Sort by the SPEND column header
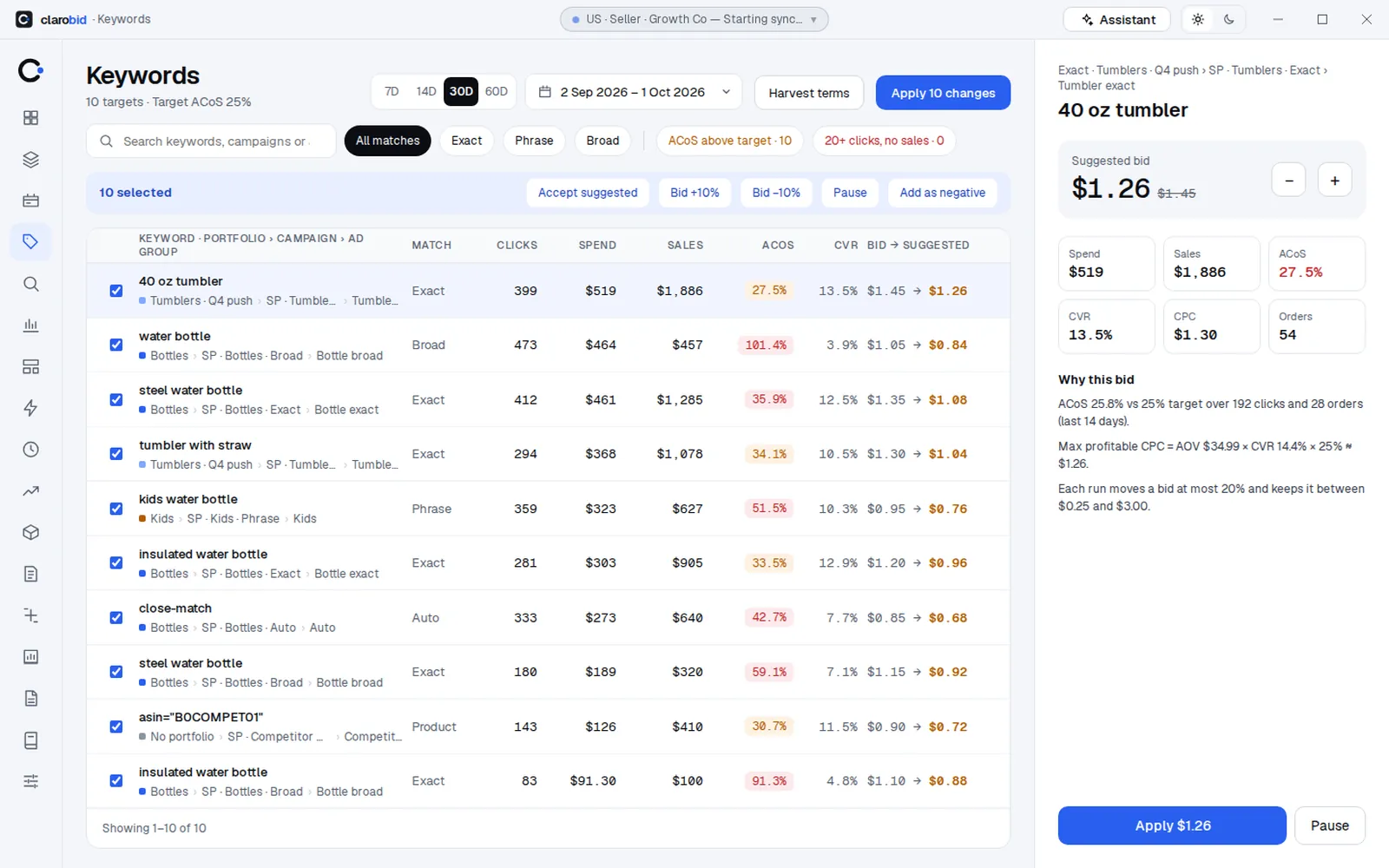This screenshot has width=1389, height=868. (x=597, y=245)
